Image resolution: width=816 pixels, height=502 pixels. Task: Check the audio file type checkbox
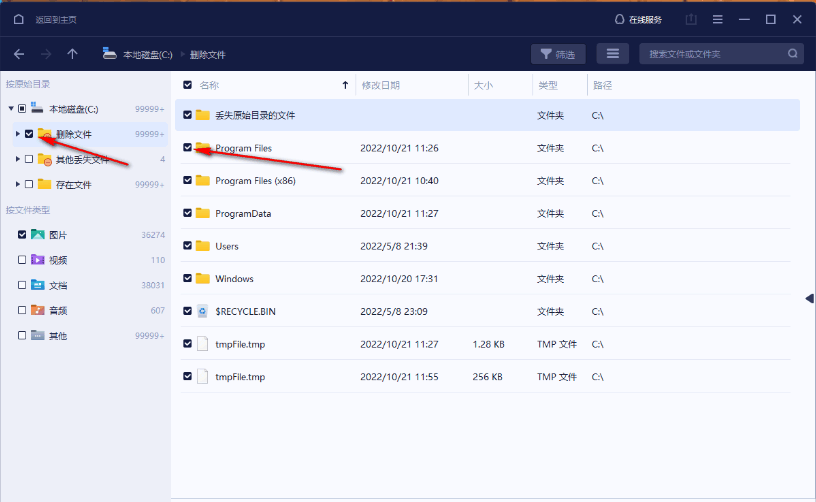tap(22, 310)
